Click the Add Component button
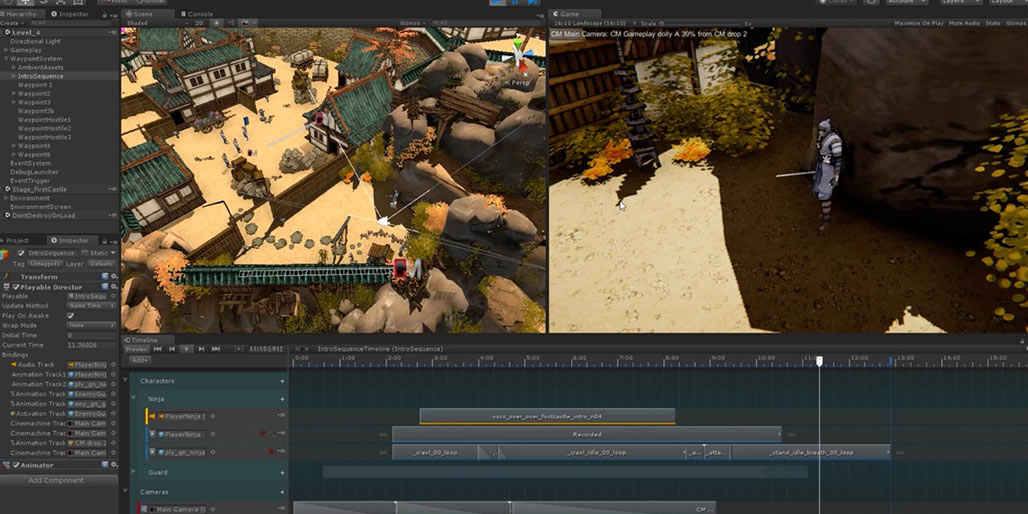 point(58,481)
